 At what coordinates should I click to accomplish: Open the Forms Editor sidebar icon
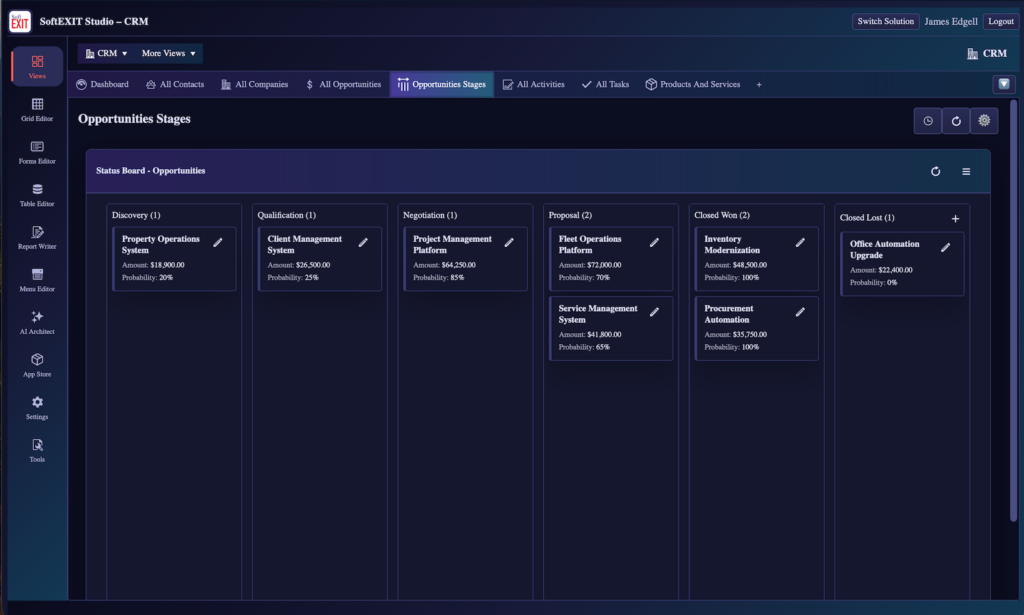[37, 152]
